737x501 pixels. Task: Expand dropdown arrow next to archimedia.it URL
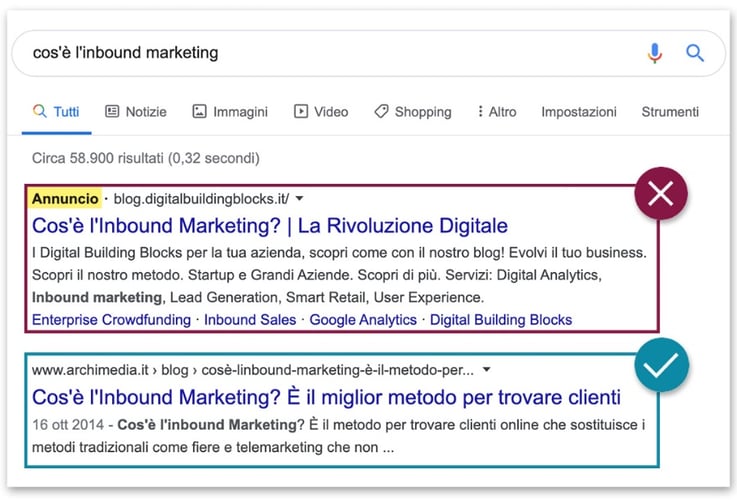[486, 370]
